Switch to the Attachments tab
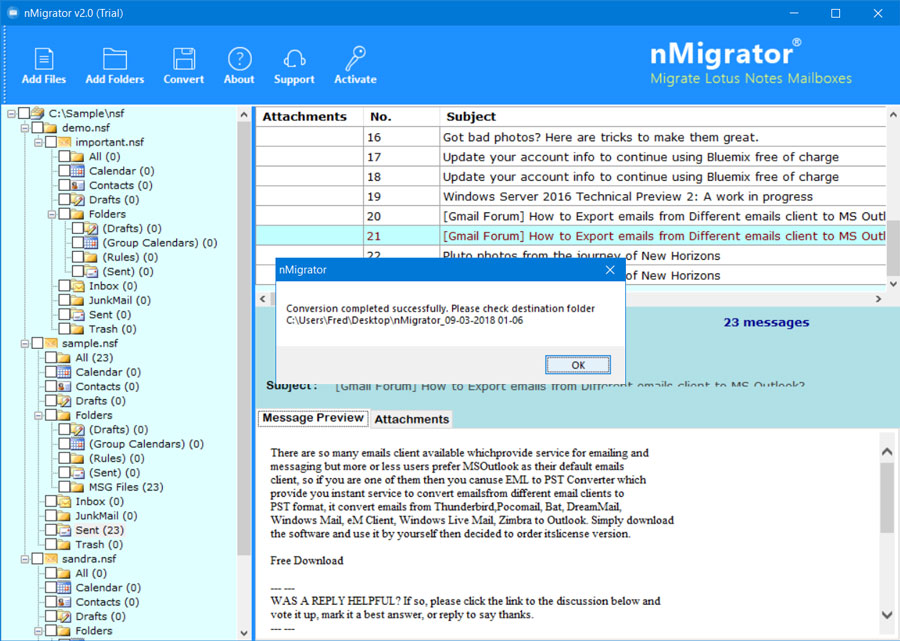This screenshot has width=900, height=641. 412,419
